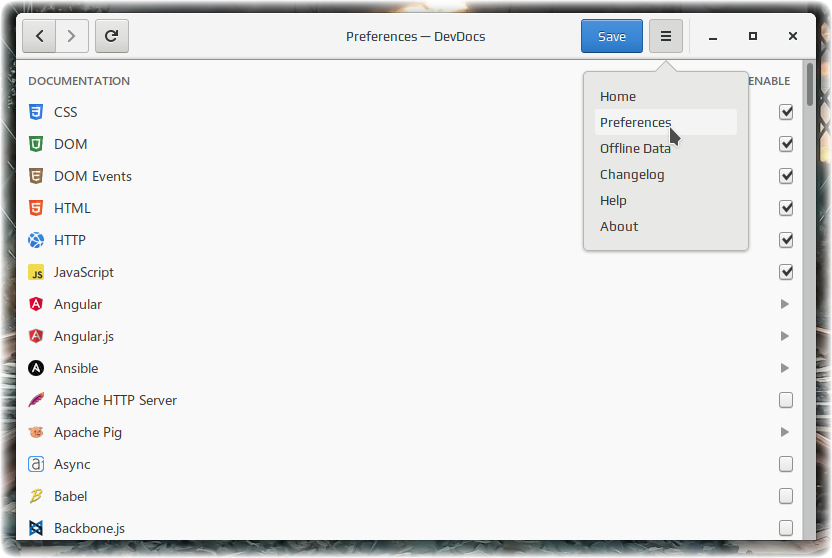This screenshot has height=558, width=832.
Task: Open About from the popup menu
Action: (665, 226)
